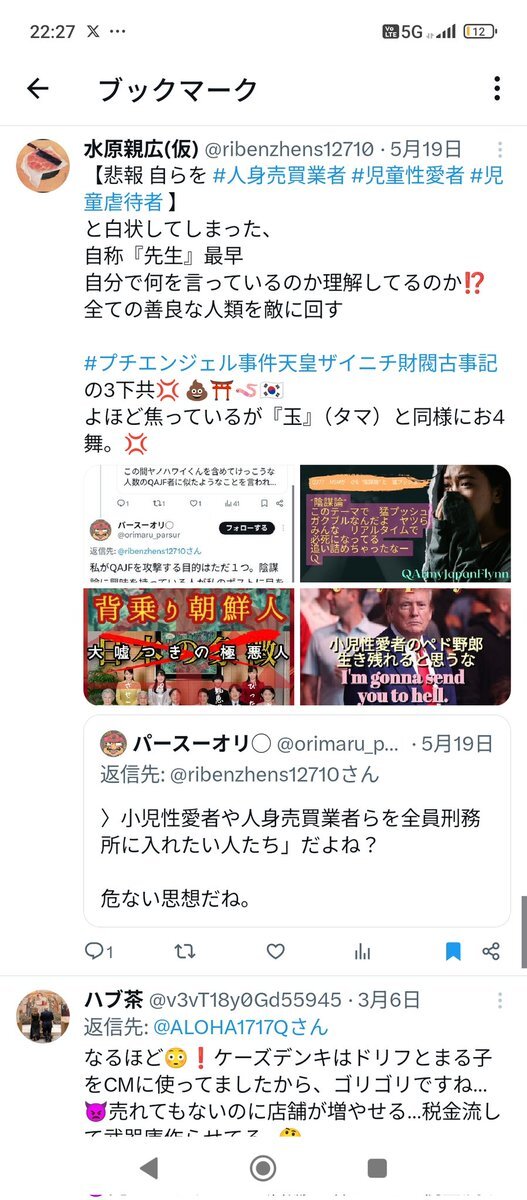527x1200 pixels.
Task: Remove bookmark with the blue bookmark icon
Action: click(453, 951)
